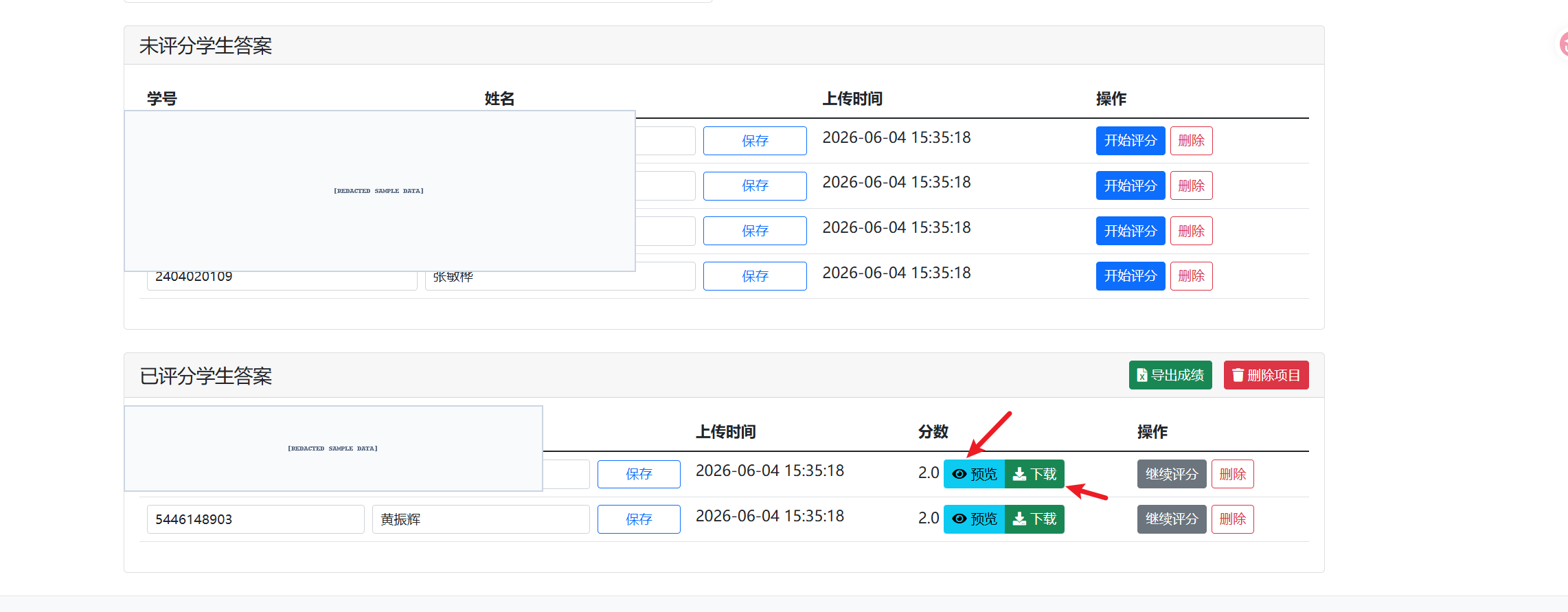
Task: Download 黄振辉's answer via 下载 button
Action: point(1034,519)
